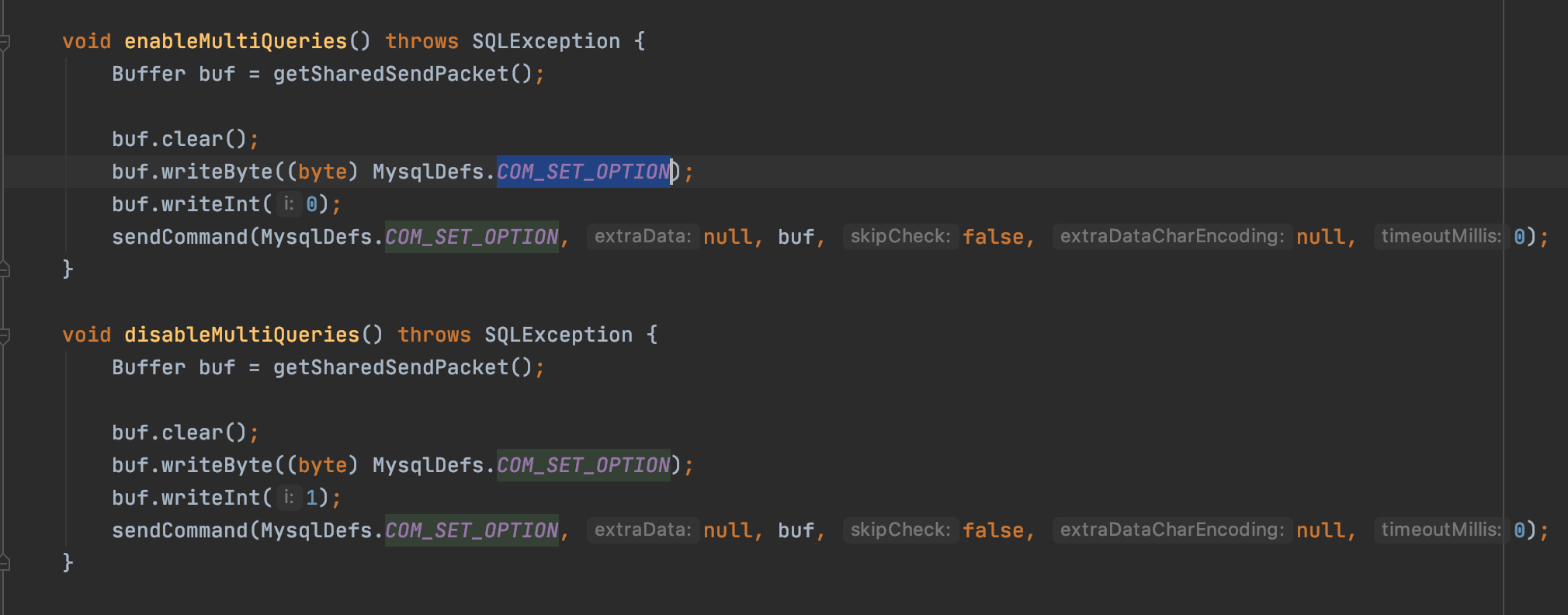The width and height of the screenshot is (1568, 615).
Task: Click fold end marker of enableMultiQueries
Action: point(4,269)
